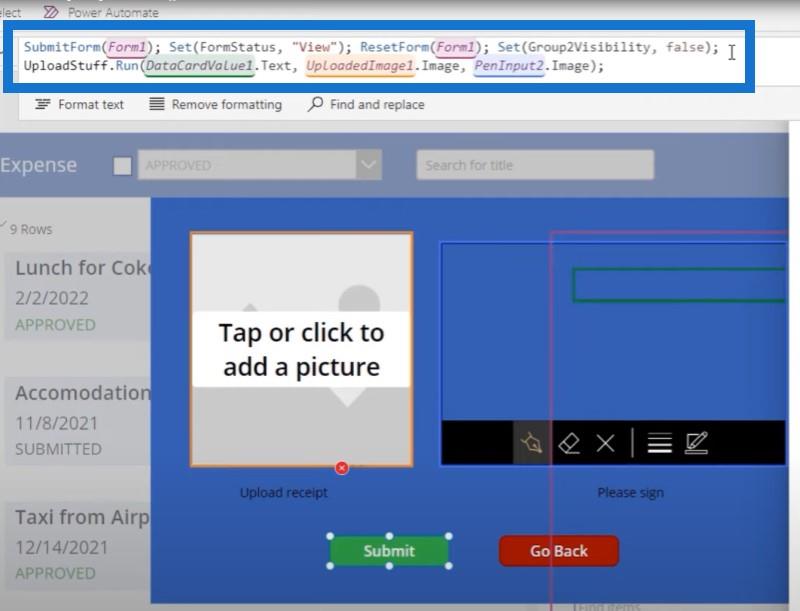Screen dimensions: 800x611
Task: Open the Lunch for Coke expense item
Action: 78,297
